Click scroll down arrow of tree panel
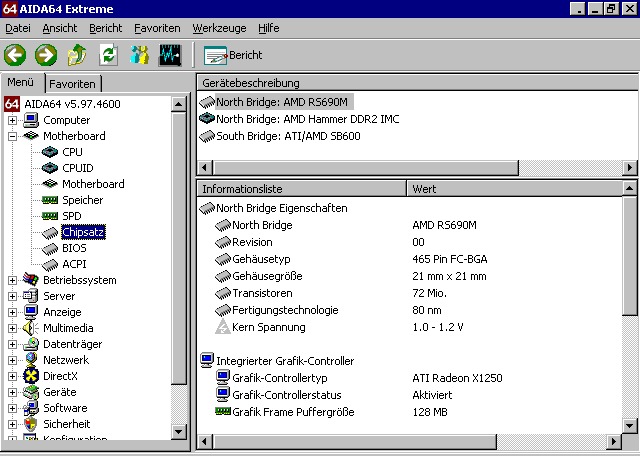The height and width of the screenshot is (456, 640). click(179, 431)
